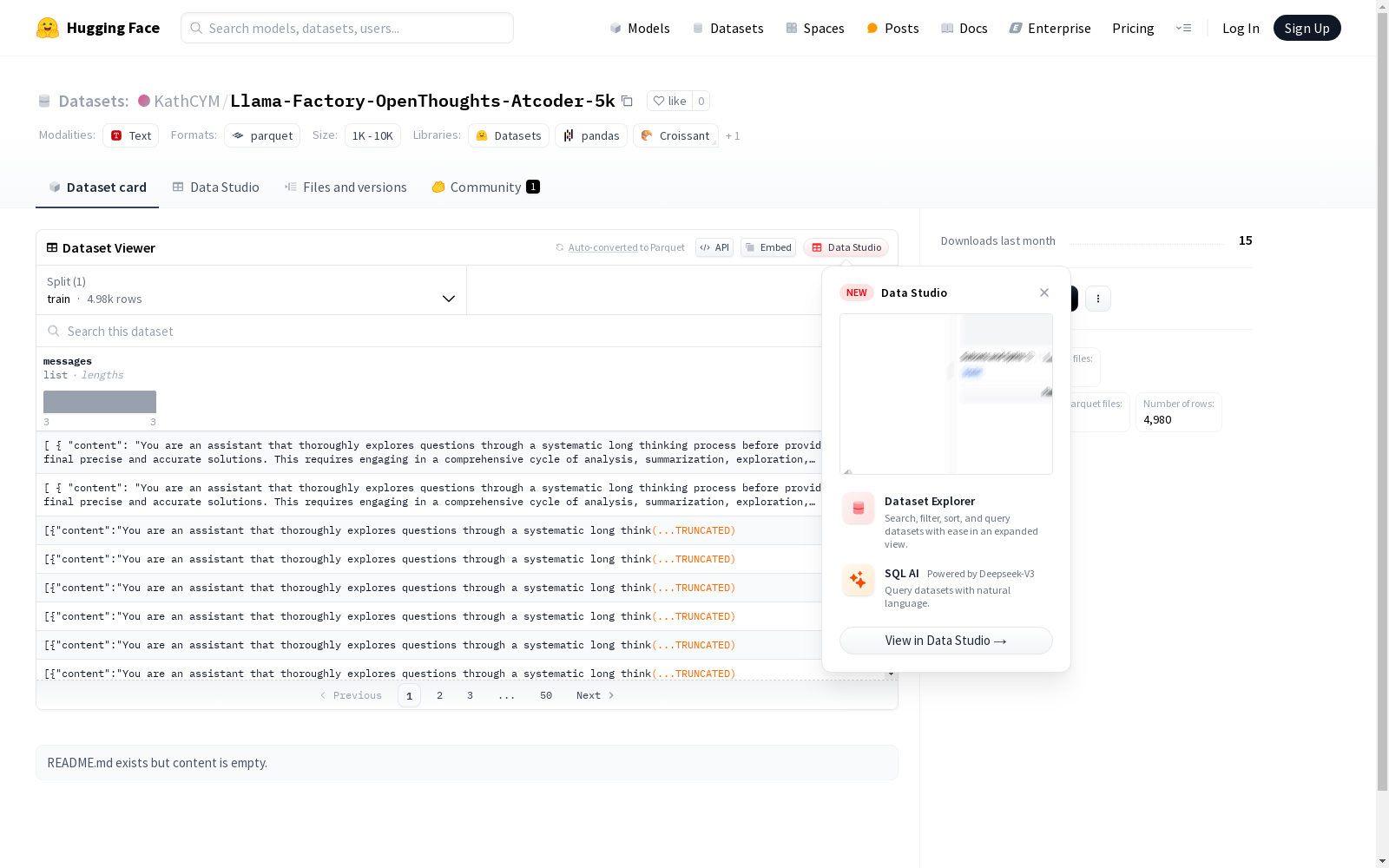Click the Embed button
Screen dimensions: 1389x868
tap(768, 247)
